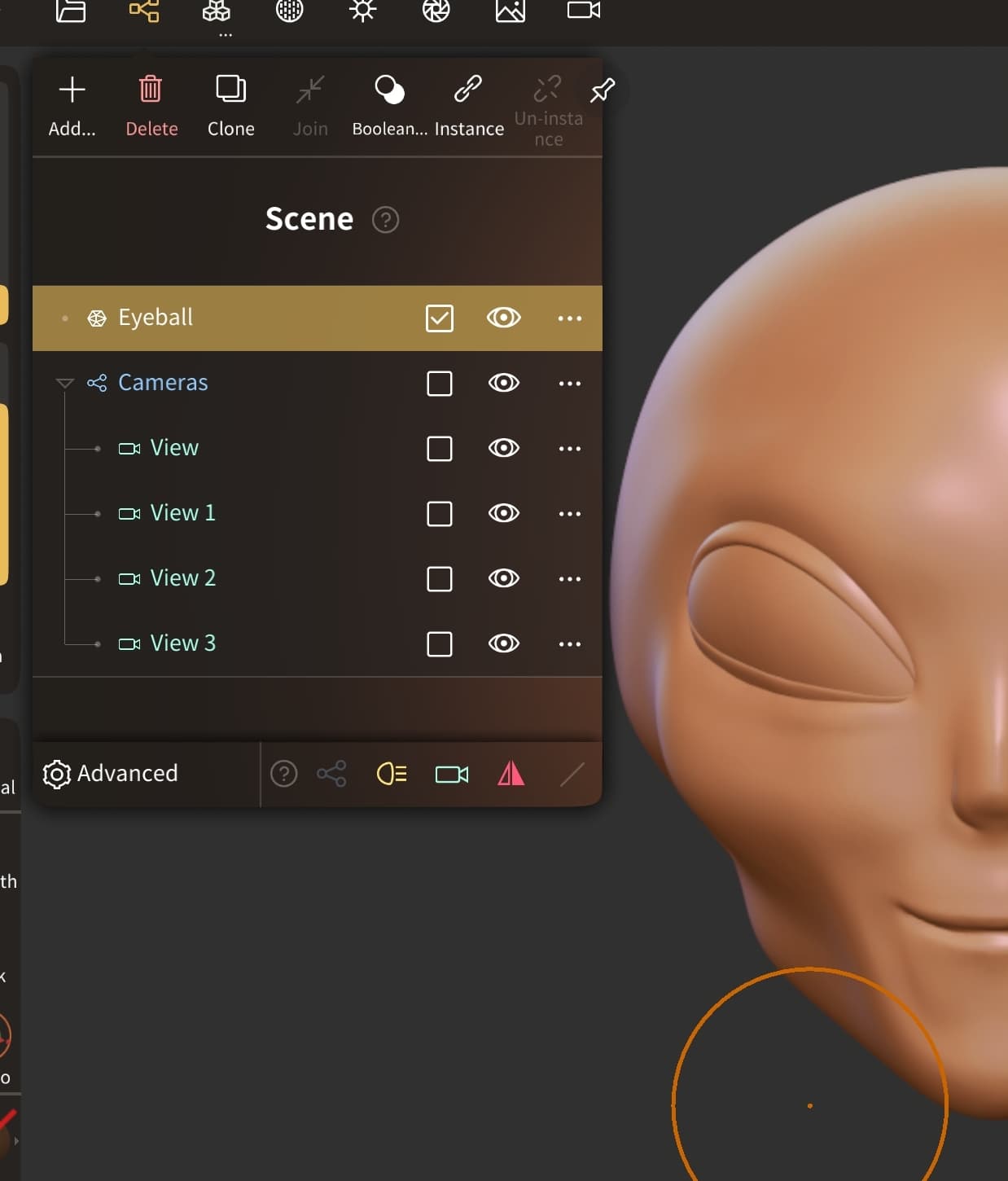1008x1181 pixels.
Task: Open View camera more options
Action: [x=570, y=449]
